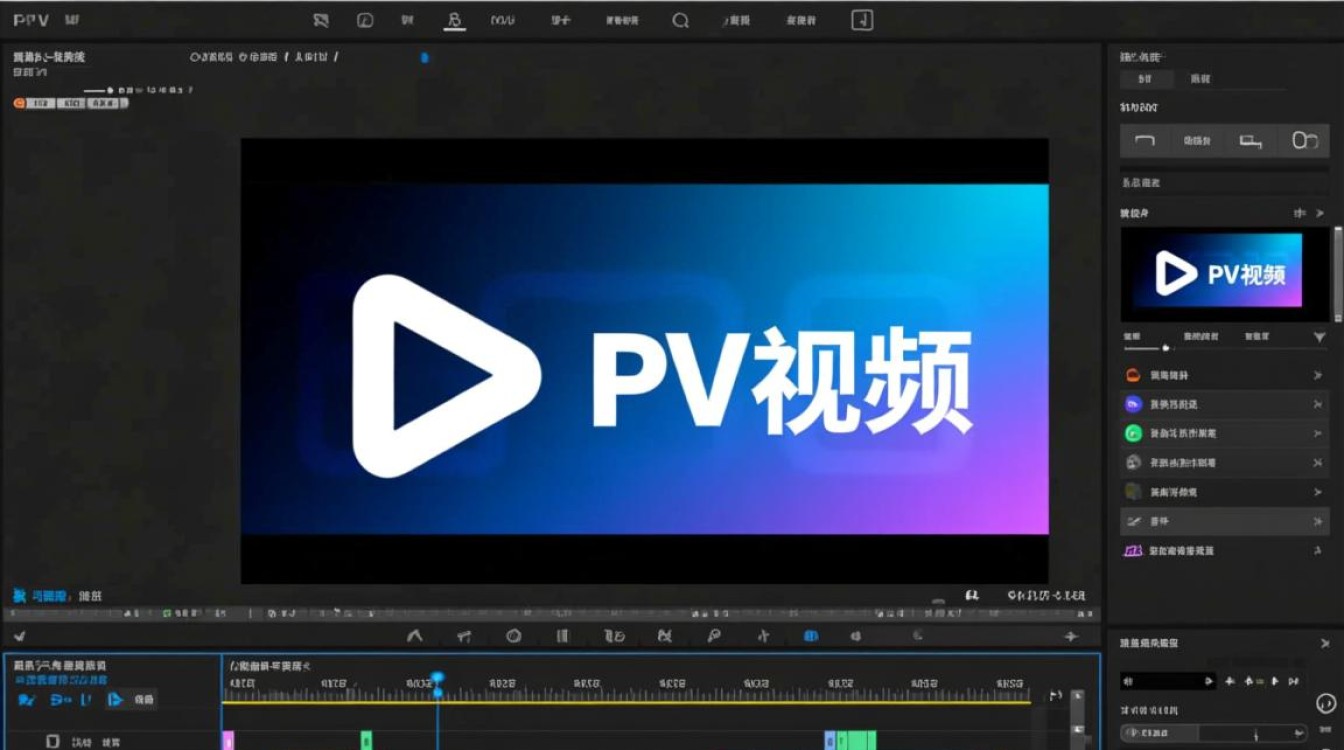
Task: Click the timeline's vertical scrollbar
Action: 1077,716
